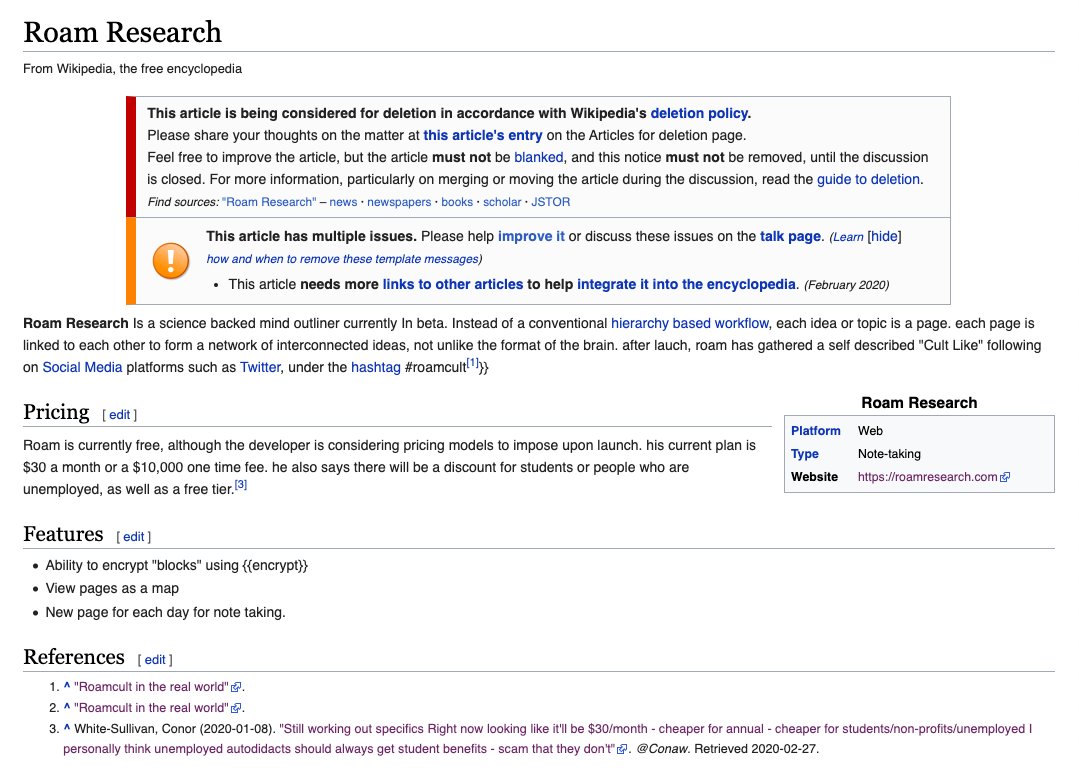Search sources in JSTOR
Image resolution: width=1079 pixels, height=773 pixels.
click(x=551, y=202)
